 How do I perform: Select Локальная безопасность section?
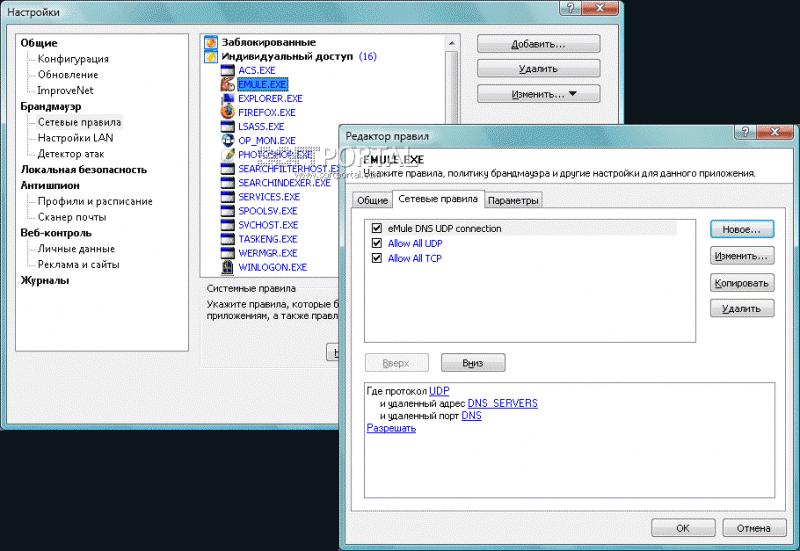tap(84, 169)
